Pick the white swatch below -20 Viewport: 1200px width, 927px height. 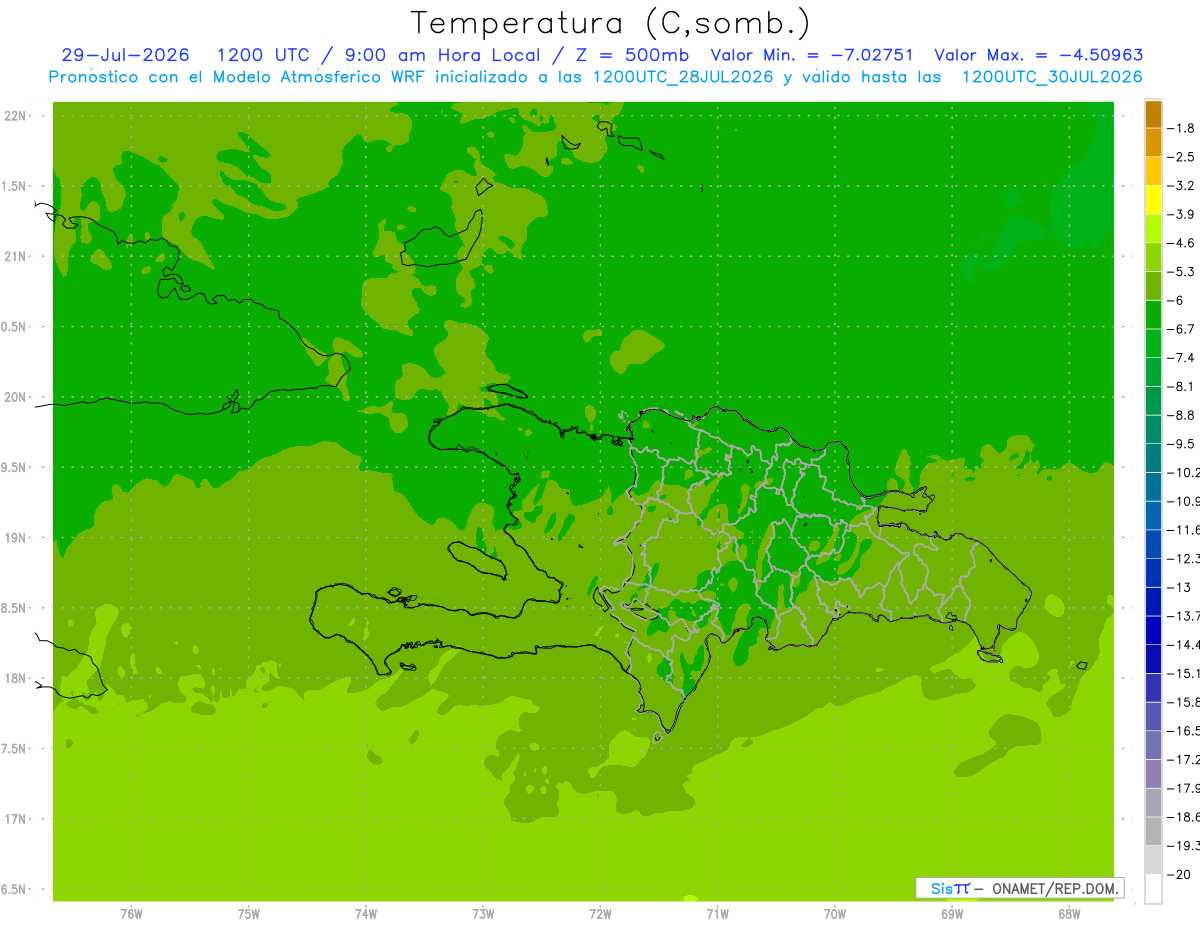[x=1153, y=889]
